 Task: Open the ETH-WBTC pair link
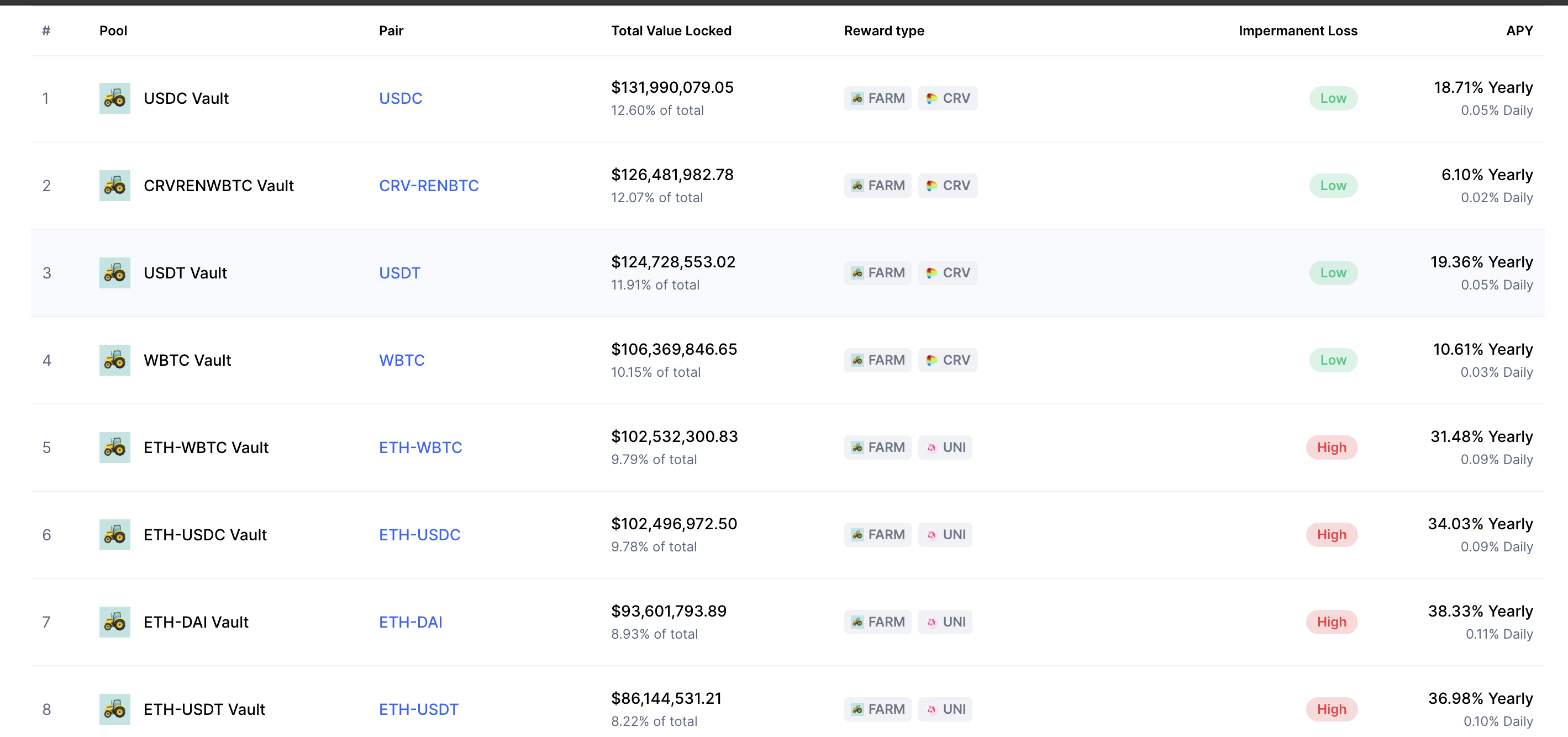pyautogui.click(x=420, y=448)
